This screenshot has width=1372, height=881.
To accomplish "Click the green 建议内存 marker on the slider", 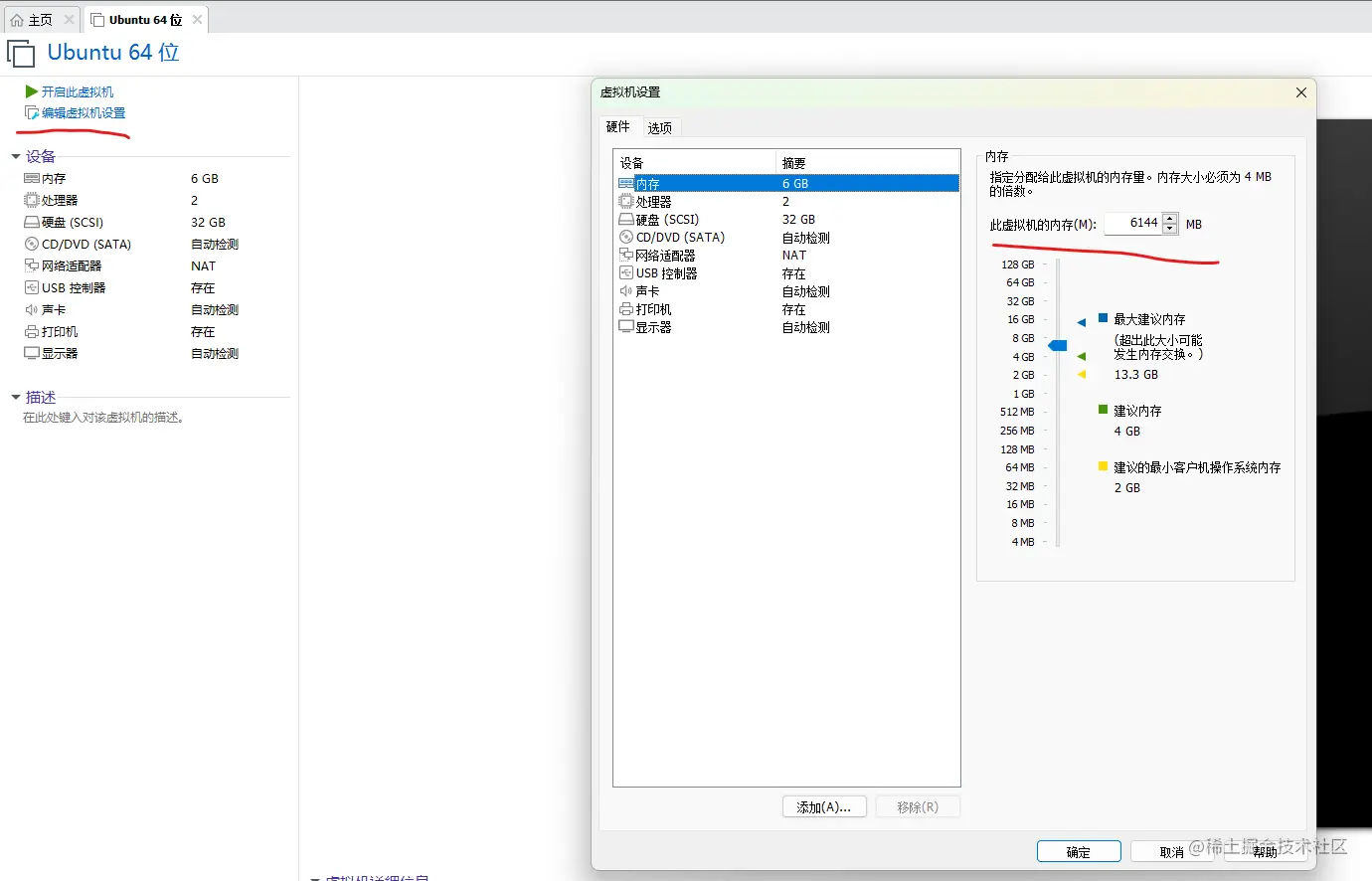I will [x=1081, y=356].
